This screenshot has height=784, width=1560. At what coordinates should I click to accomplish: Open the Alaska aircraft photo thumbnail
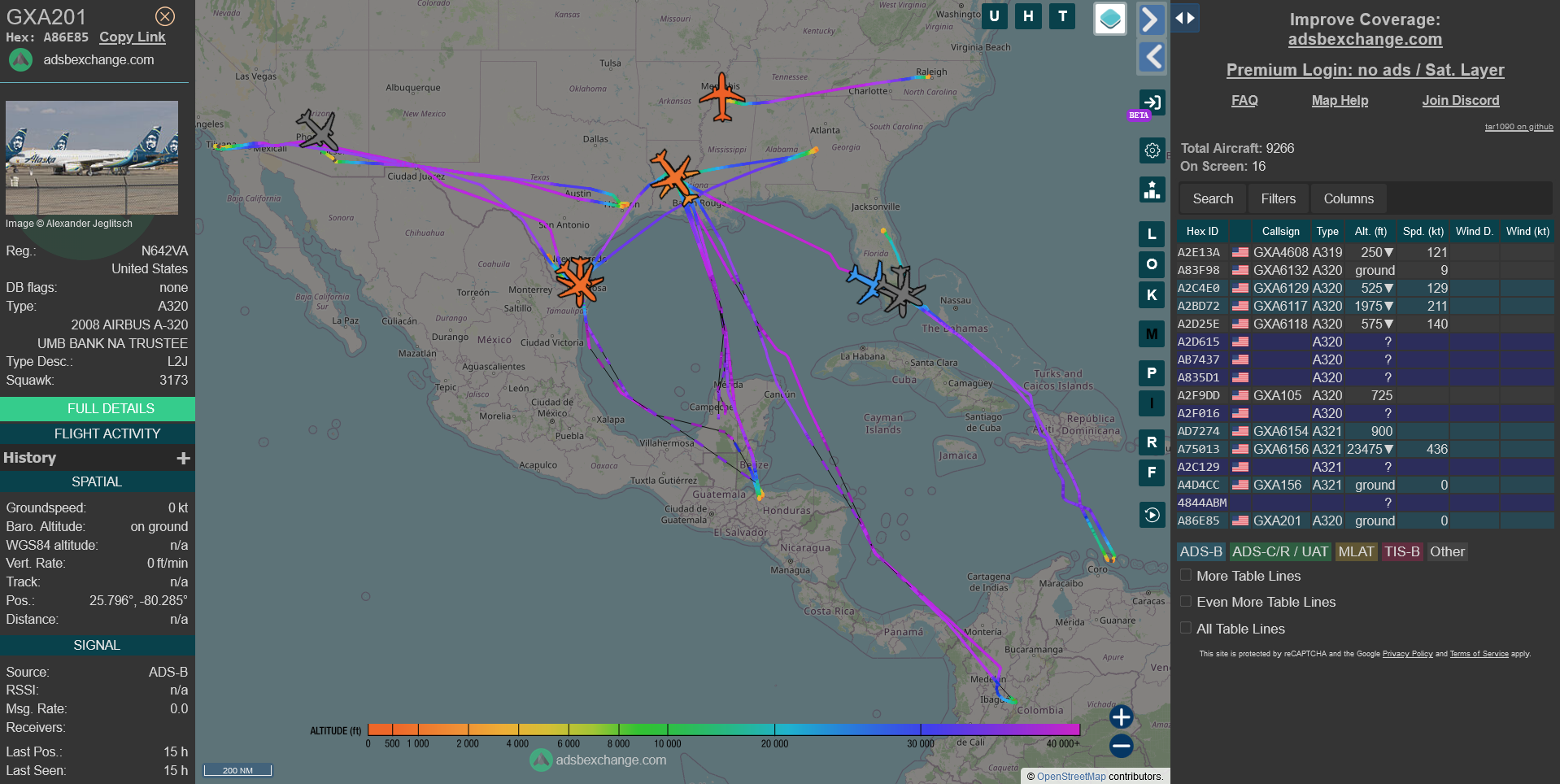(92, 158)
